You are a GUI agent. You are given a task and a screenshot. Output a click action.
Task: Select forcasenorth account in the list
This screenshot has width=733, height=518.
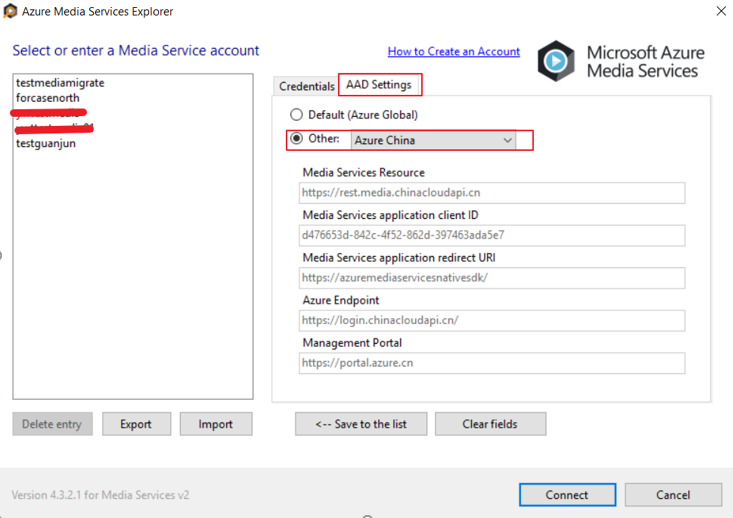pyautogui.click(x=48, y=98)
